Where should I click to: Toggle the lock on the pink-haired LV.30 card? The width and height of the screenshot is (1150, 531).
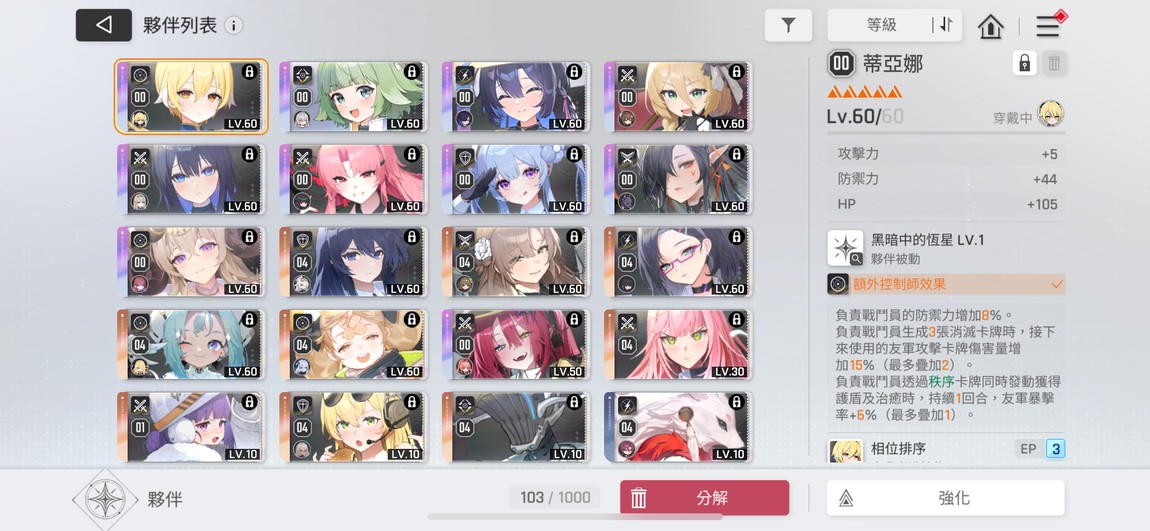736,320
